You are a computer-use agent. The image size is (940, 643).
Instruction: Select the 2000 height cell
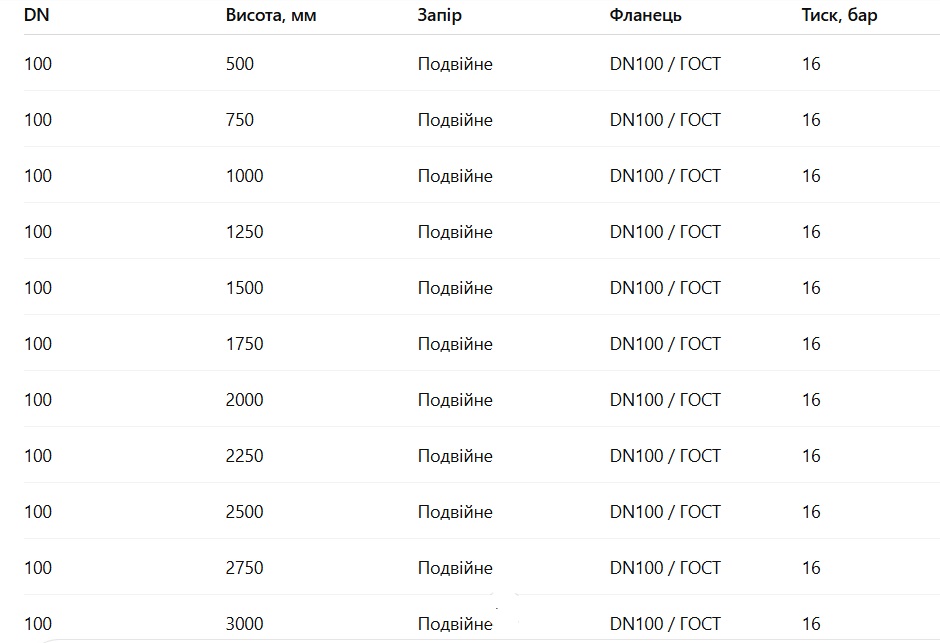[245, 400]
